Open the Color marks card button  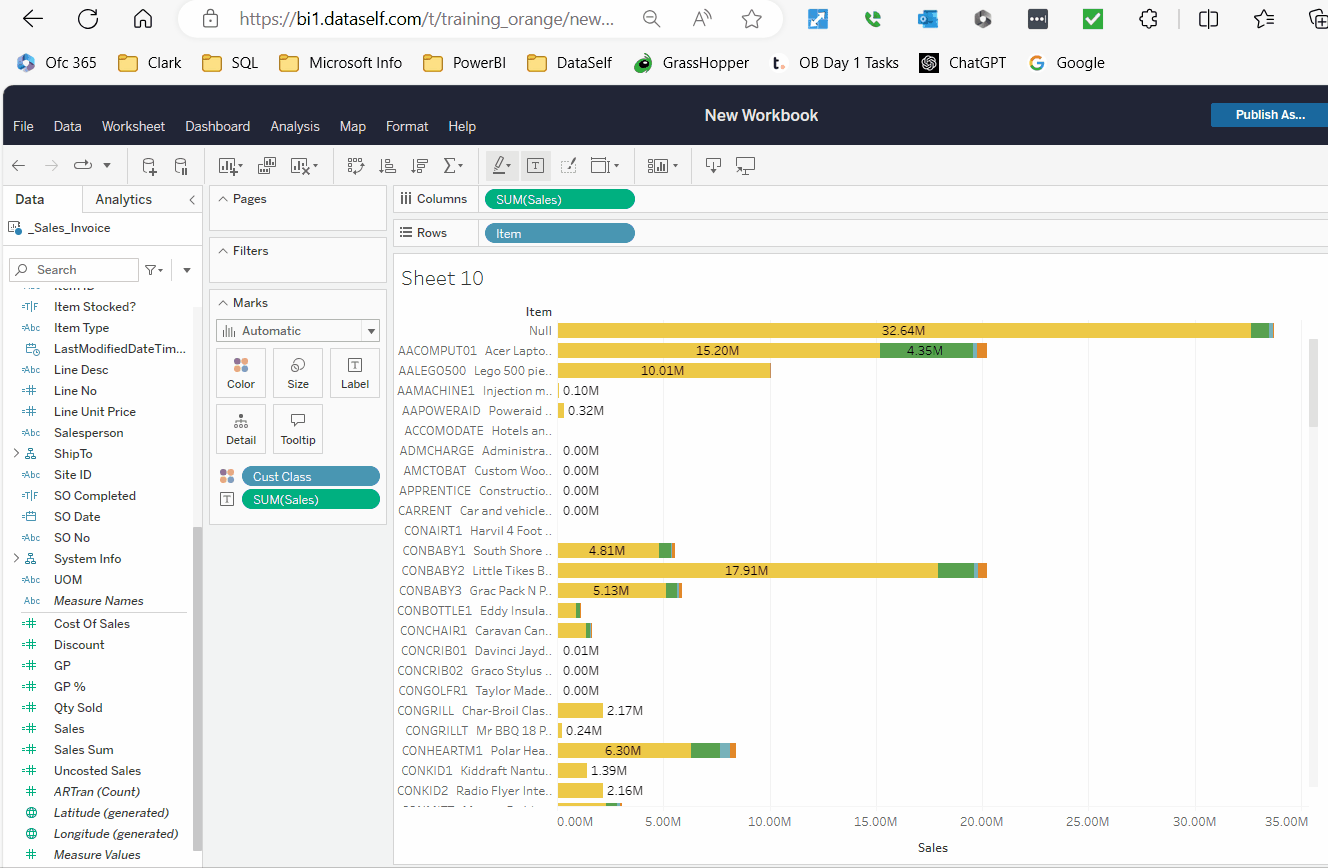[x=241, y=373]
